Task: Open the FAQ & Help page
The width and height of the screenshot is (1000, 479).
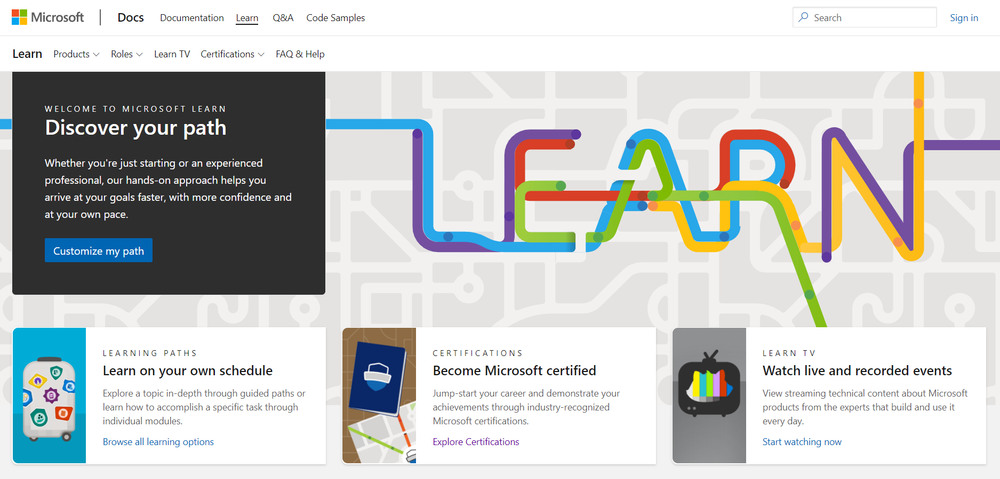Action: click(x=300, y=54)
